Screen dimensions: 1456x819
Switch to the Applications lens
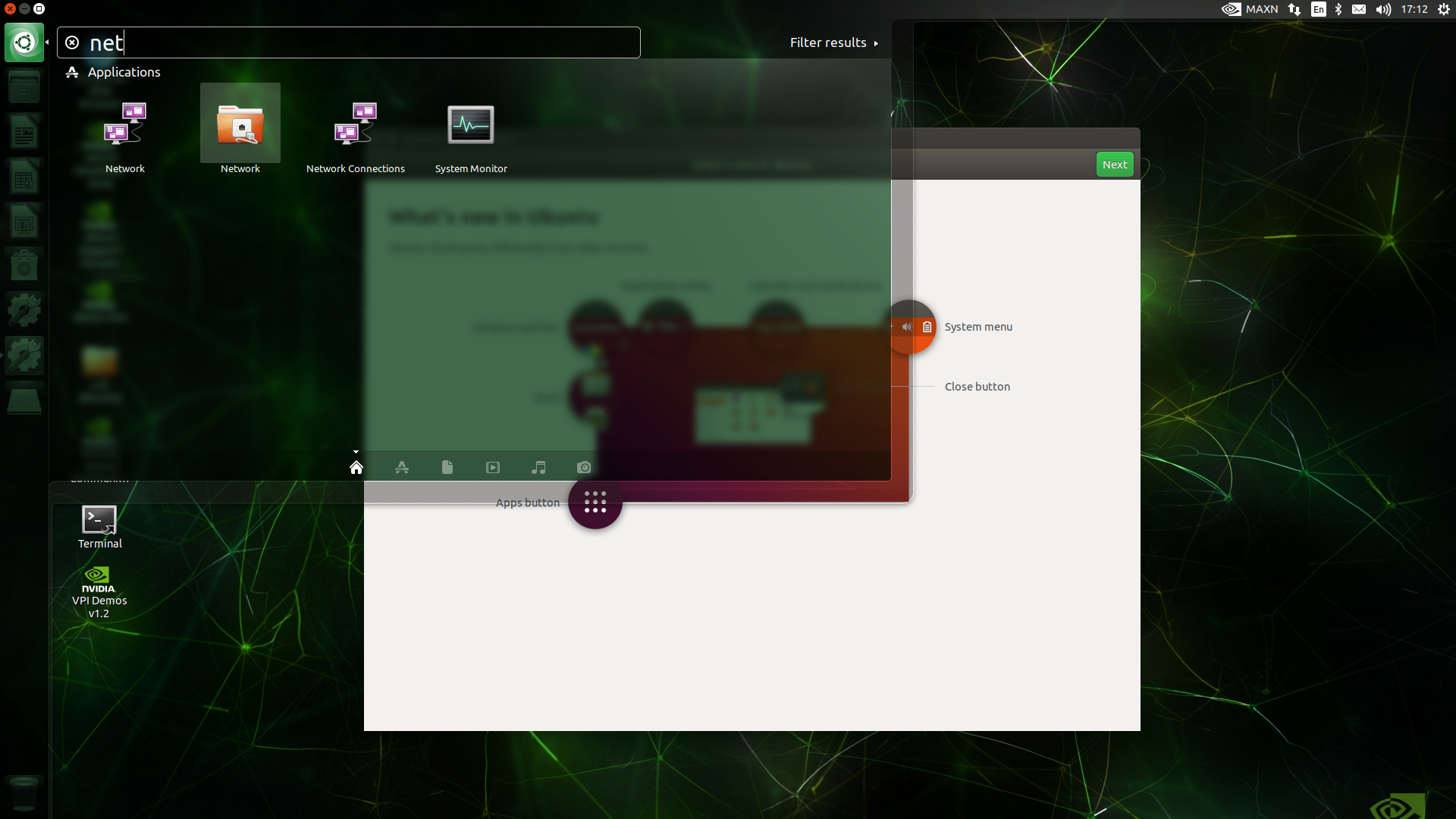point(402,467)
